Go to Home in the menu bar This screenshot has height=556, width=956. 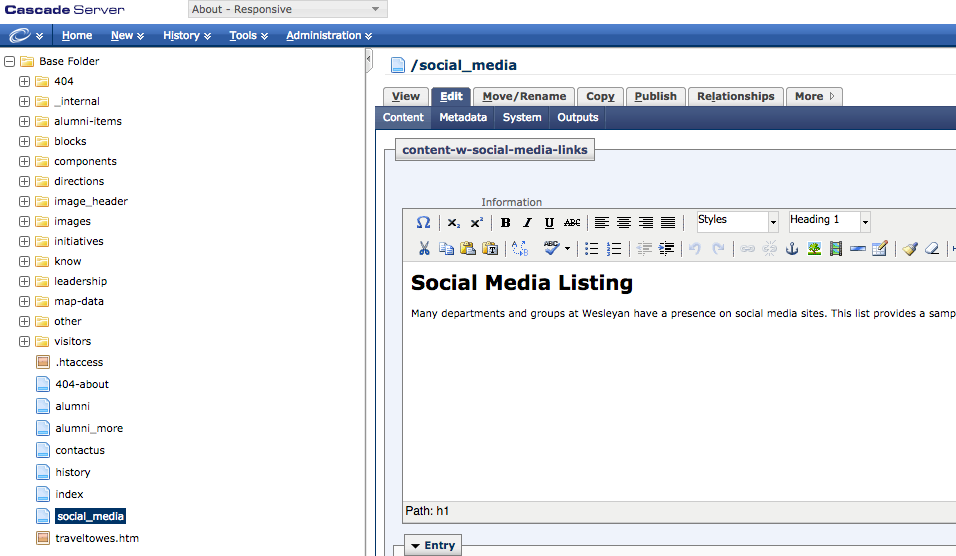tap(77, 35)
